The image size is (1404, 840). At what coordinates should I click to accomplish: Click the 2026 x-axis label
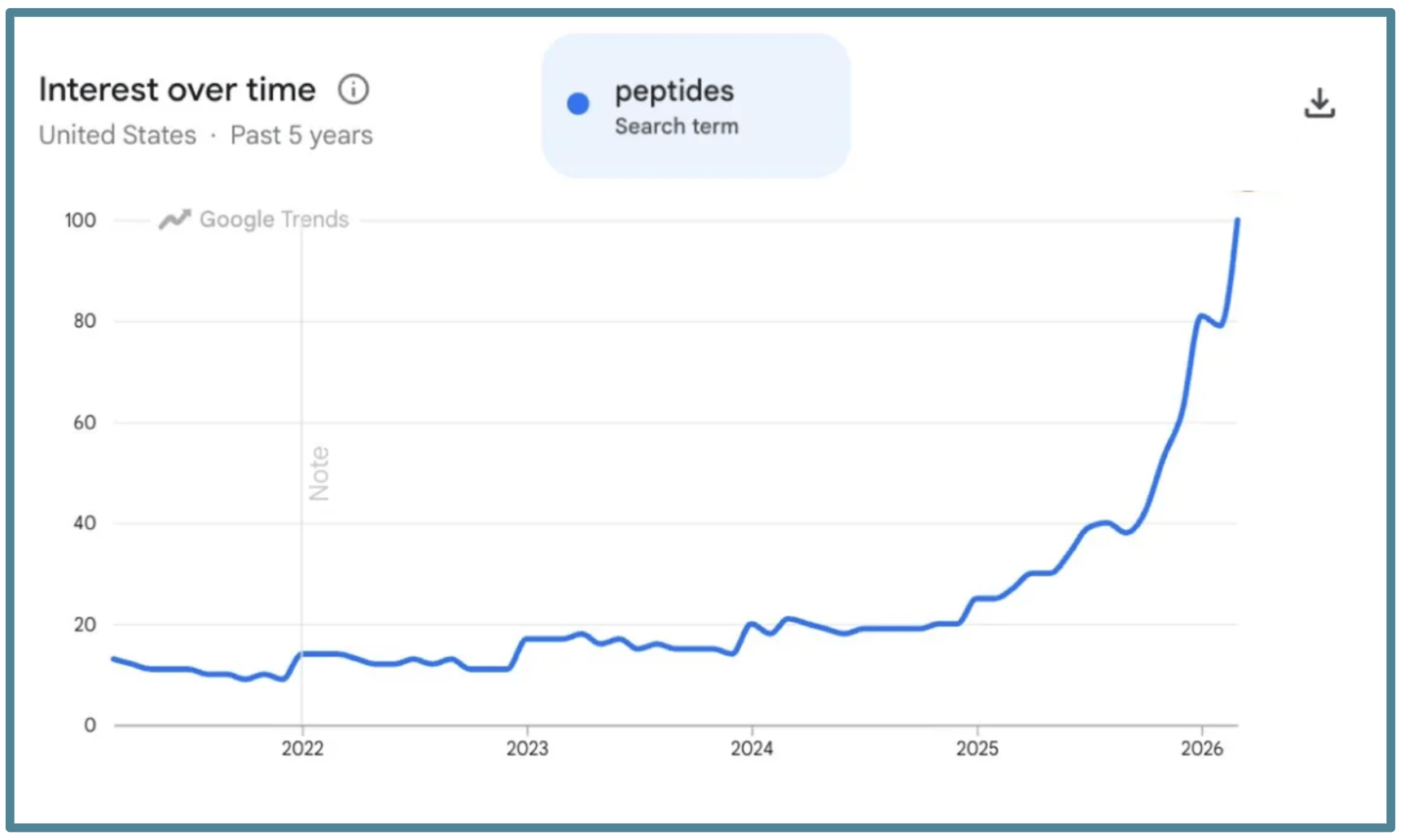(1202, 749)
